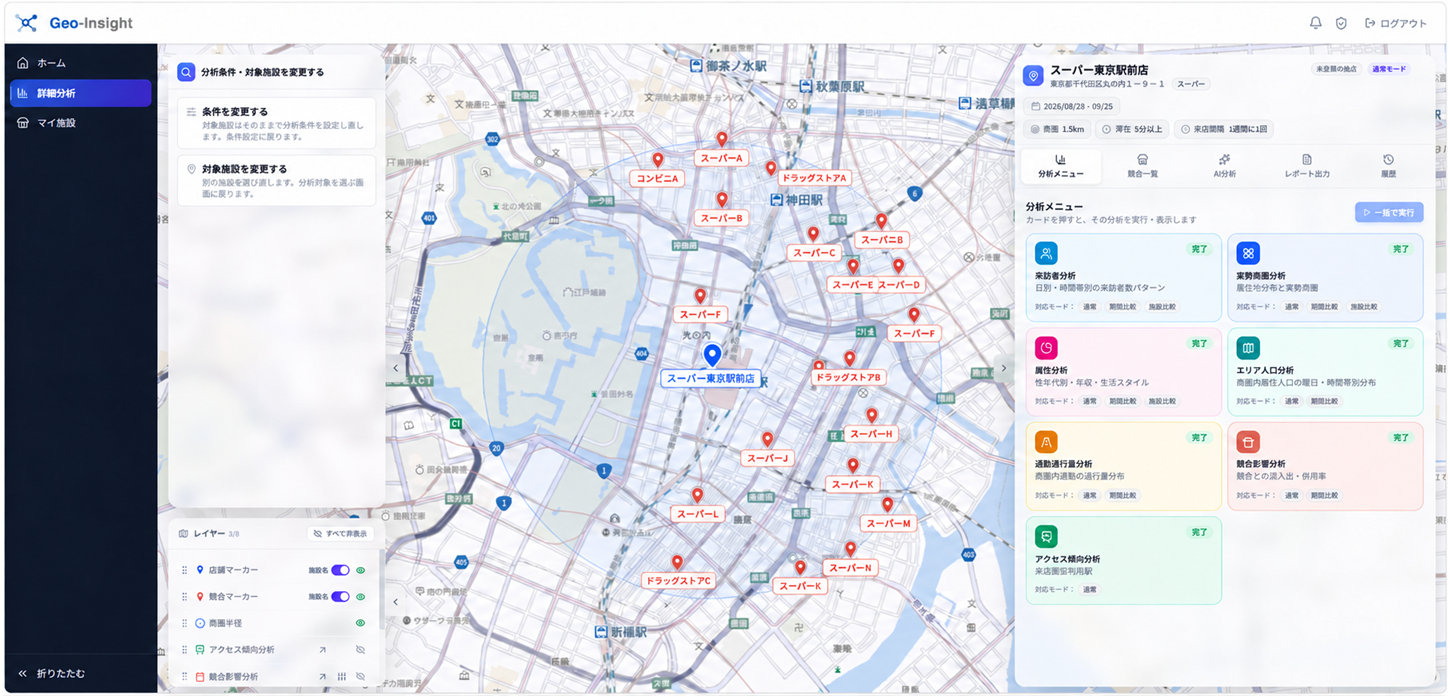Click the ログアウト button
The width and height of the screenshot is (1450, 696).
tap(1396, 23)
